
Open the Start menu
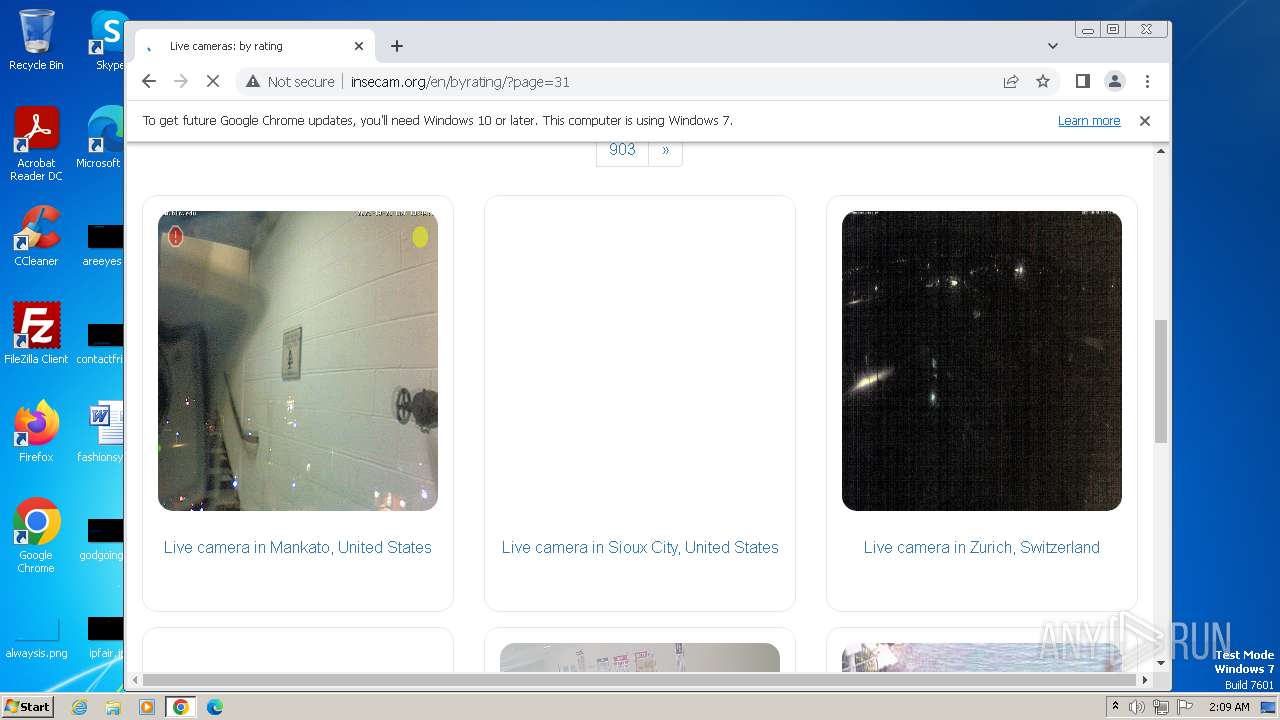(x=28, y=706)
